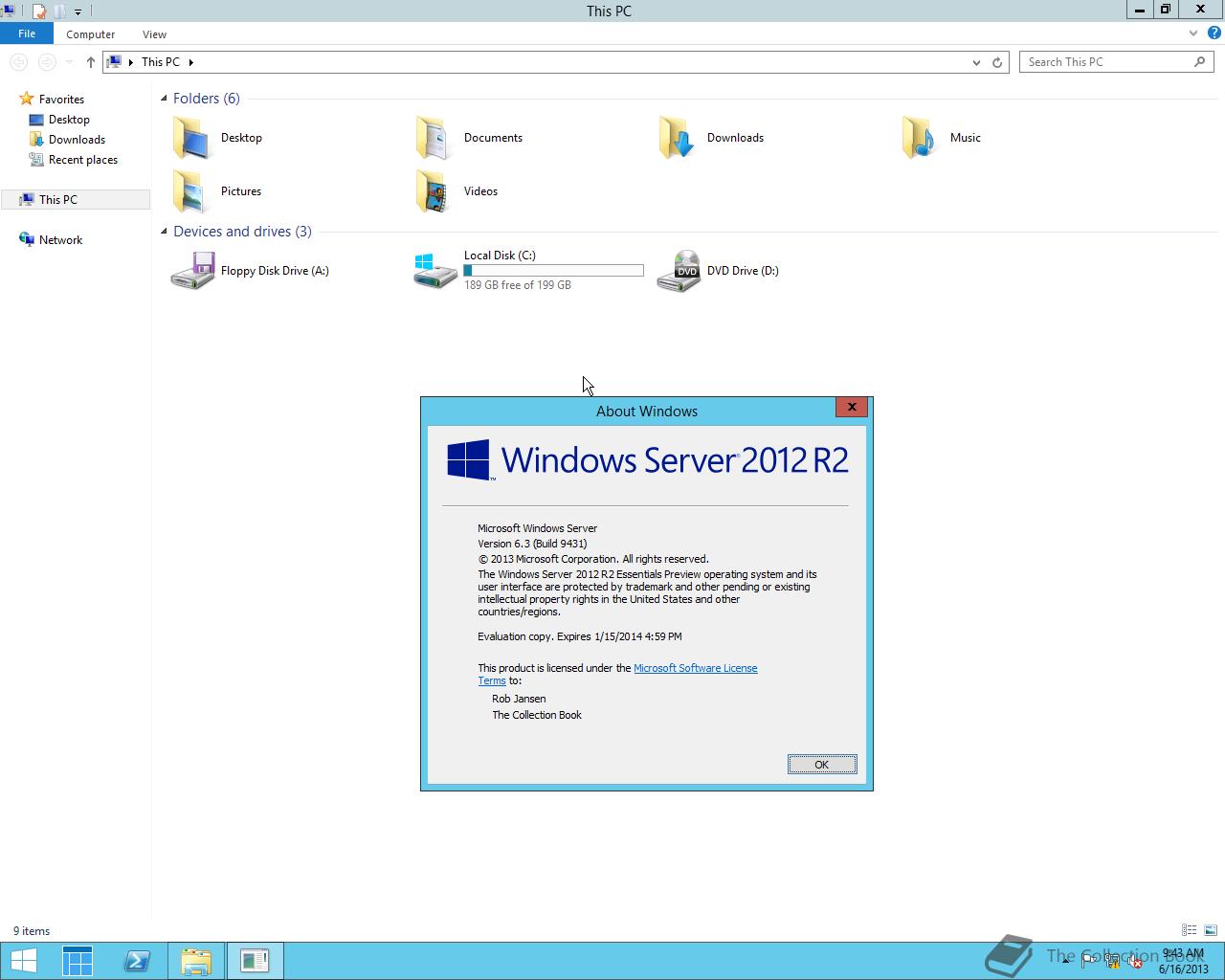
Task: Refresh the This PC view
Action: coord(997,62)
